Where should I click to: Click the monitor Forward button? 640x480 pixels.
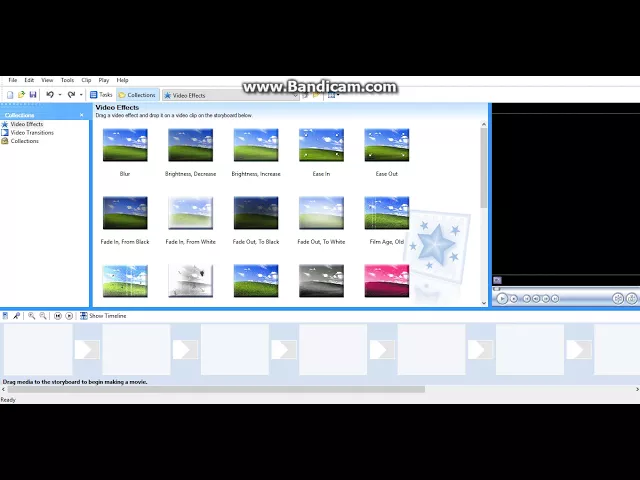[555, 299]
